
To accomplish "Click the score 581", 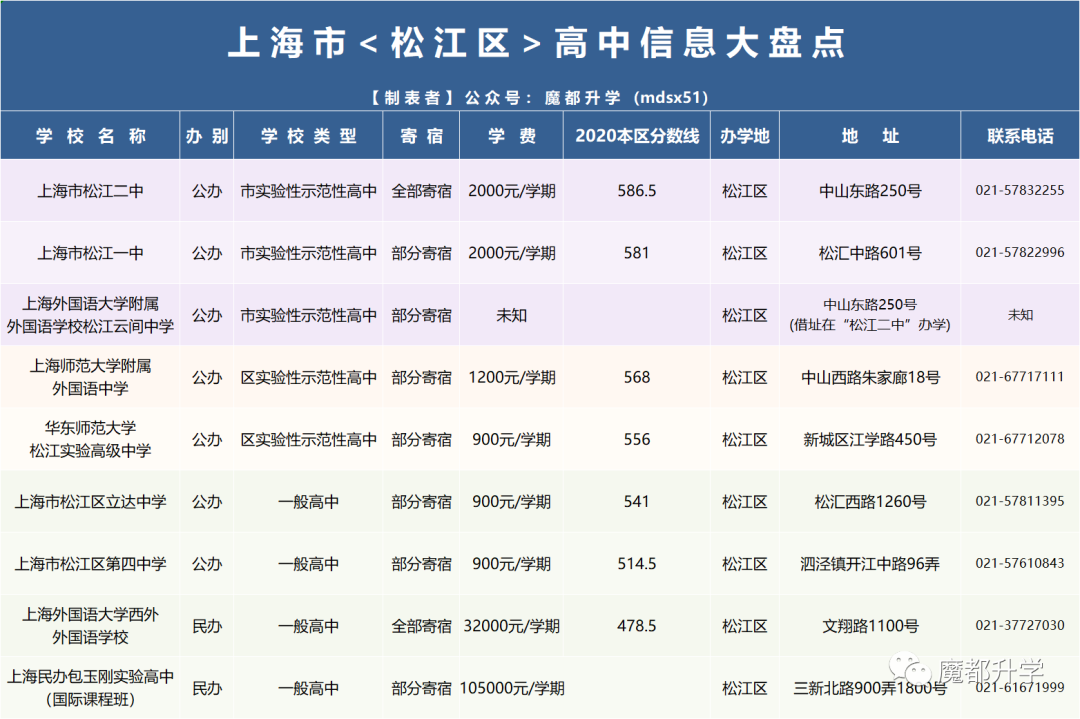I will coord(636,253).
